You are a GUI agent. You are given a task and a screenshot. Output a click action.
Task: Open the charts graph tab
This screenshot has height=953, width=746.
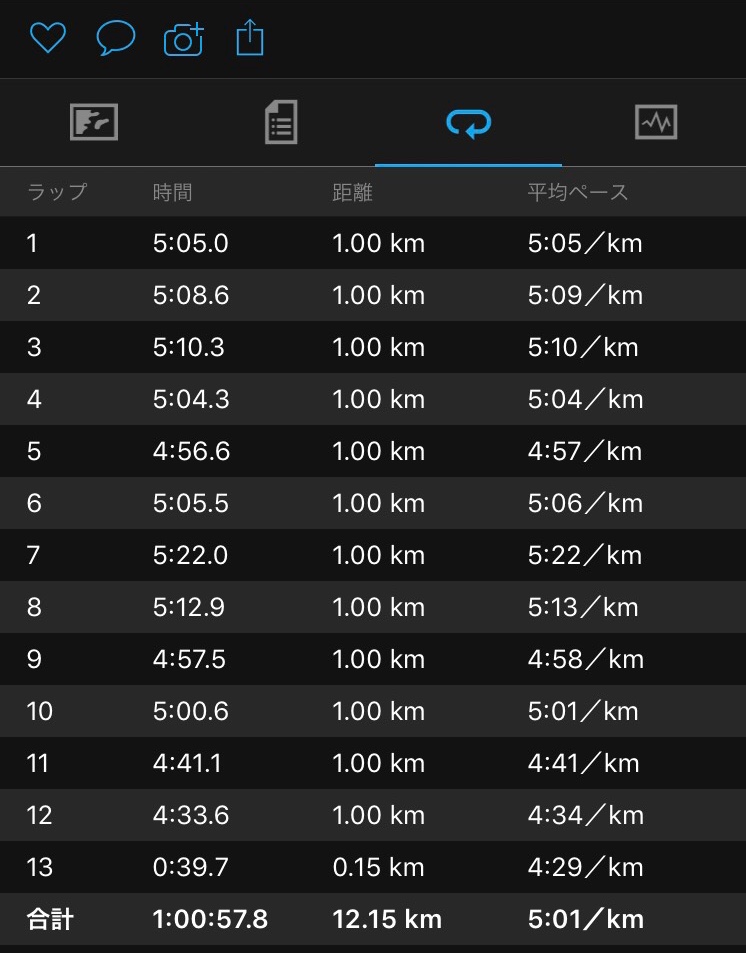pyautogui.click(x=655, y=122)
